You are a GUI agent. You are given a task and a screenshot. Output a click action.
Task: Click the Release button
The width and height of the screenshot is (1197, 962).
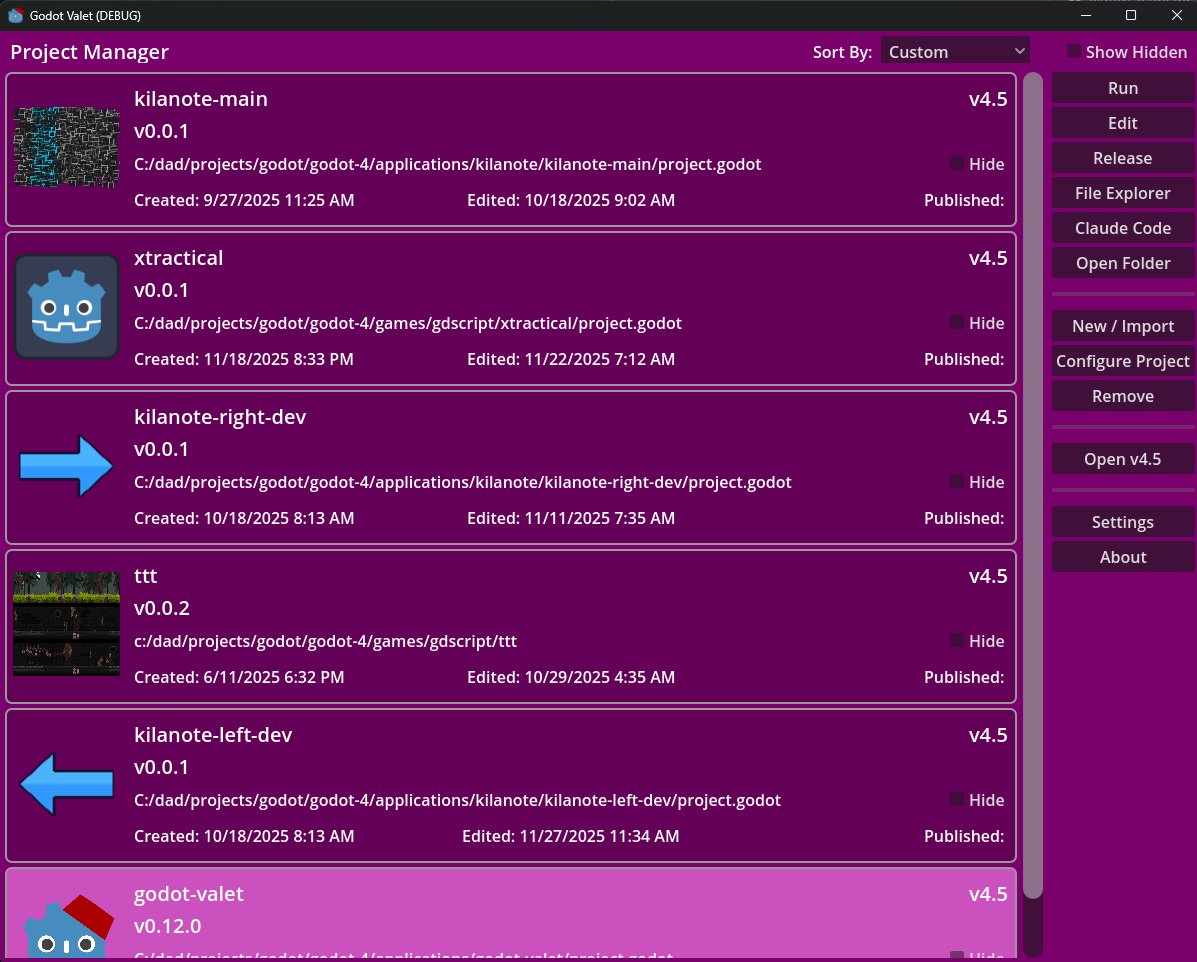[1123, 158]
